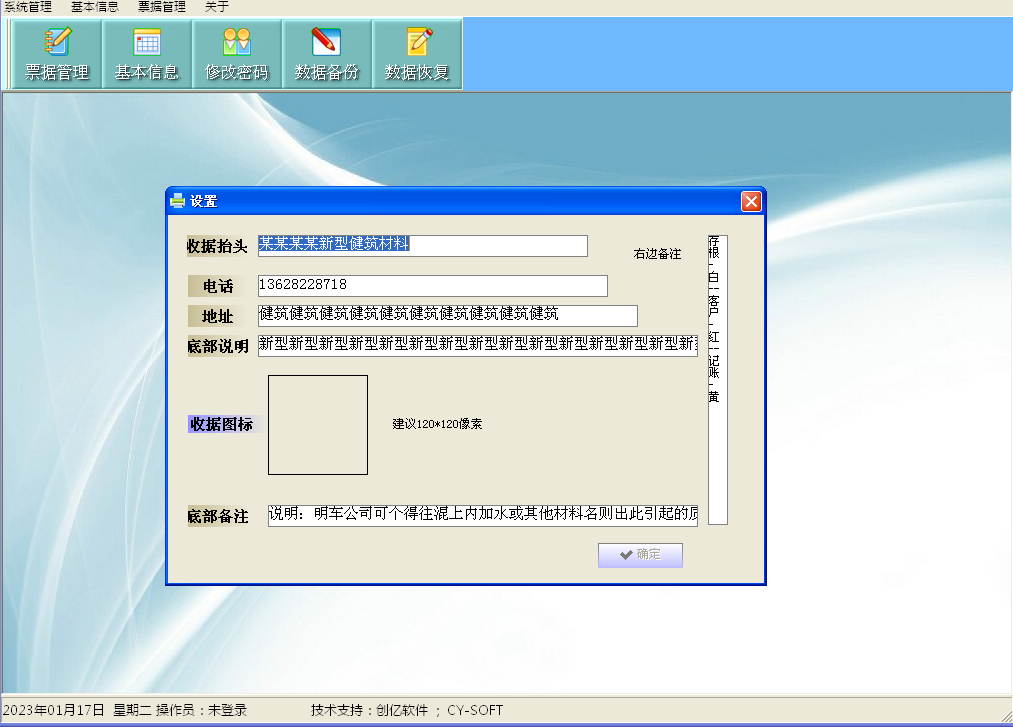This screenshot has width=1013, height=727.
Task: Focus the 底部说明 text field
Action: [x=477, y=345]
